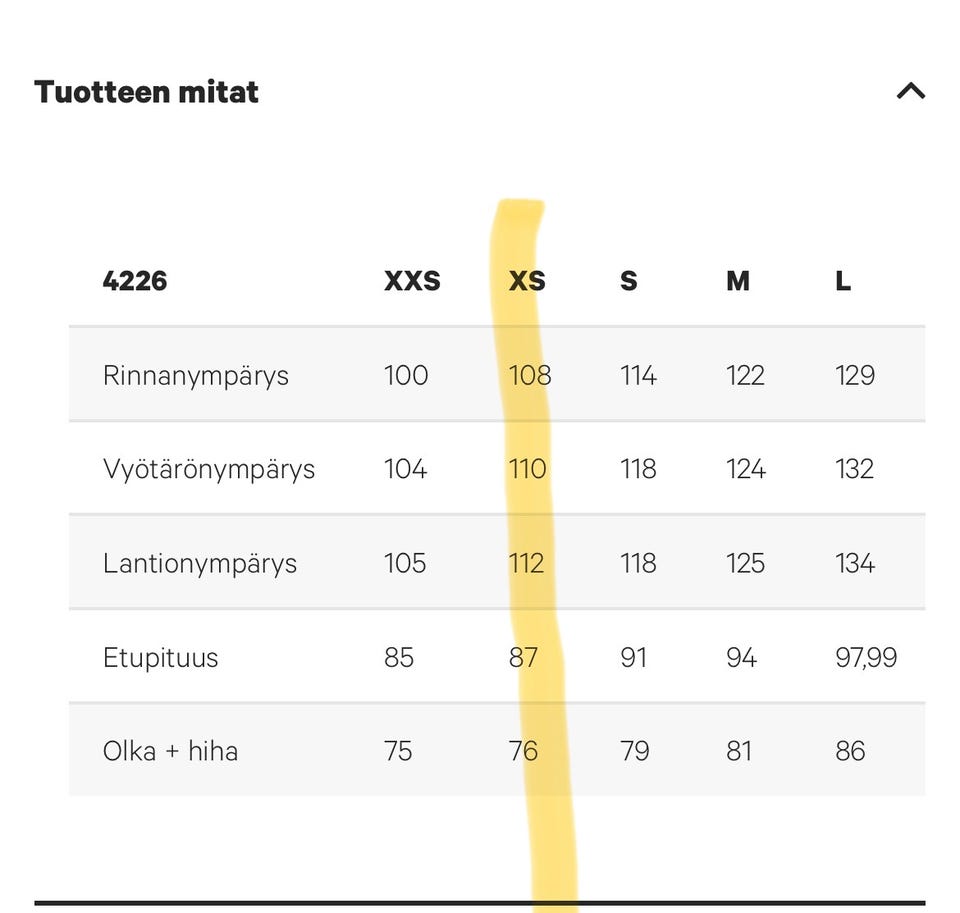
Task: Click XXS Rinnanympärys value 100
Action: (406, 376)
